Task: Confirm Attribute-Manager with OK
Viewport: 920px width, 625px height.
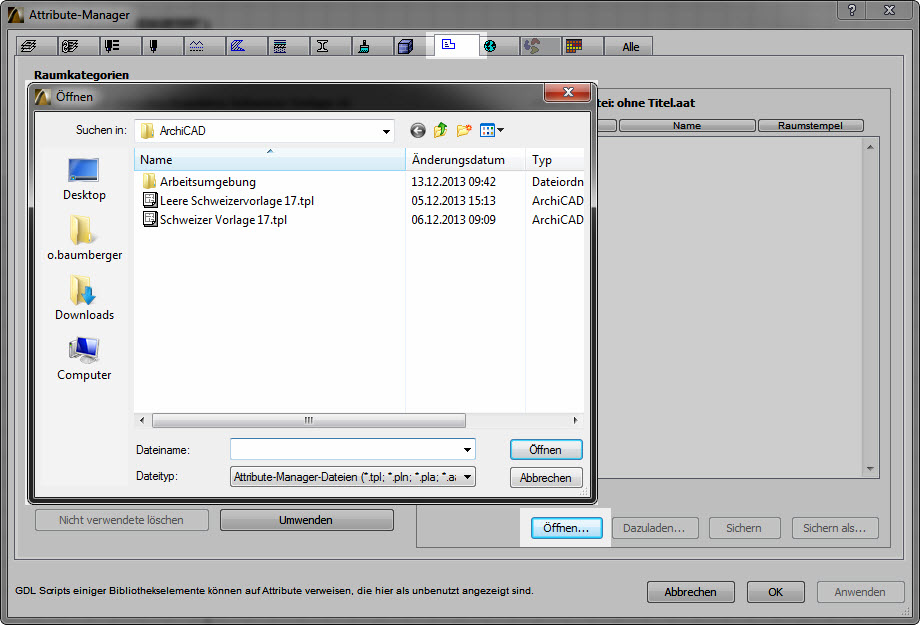Action: 775,592
